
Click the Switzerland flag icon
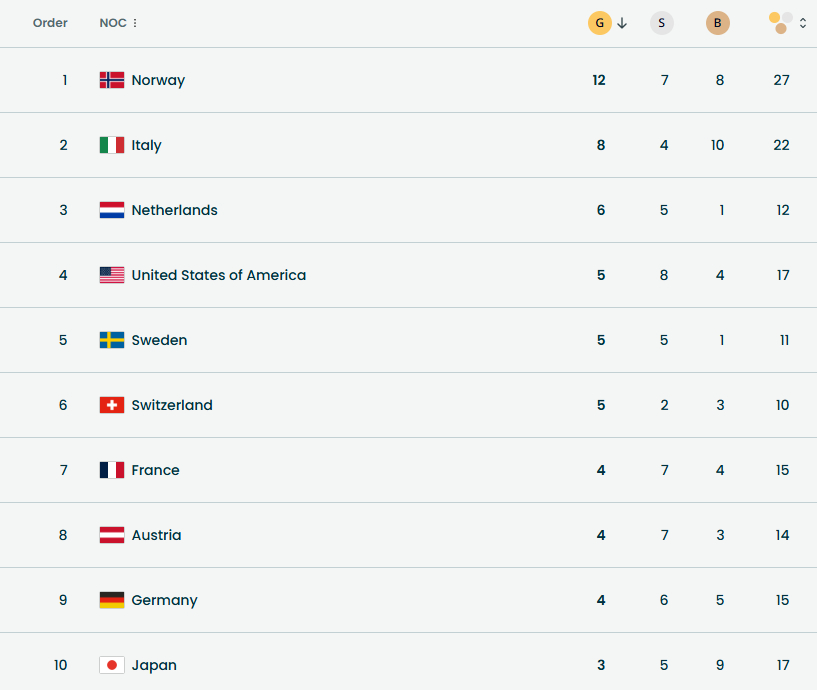112,405
